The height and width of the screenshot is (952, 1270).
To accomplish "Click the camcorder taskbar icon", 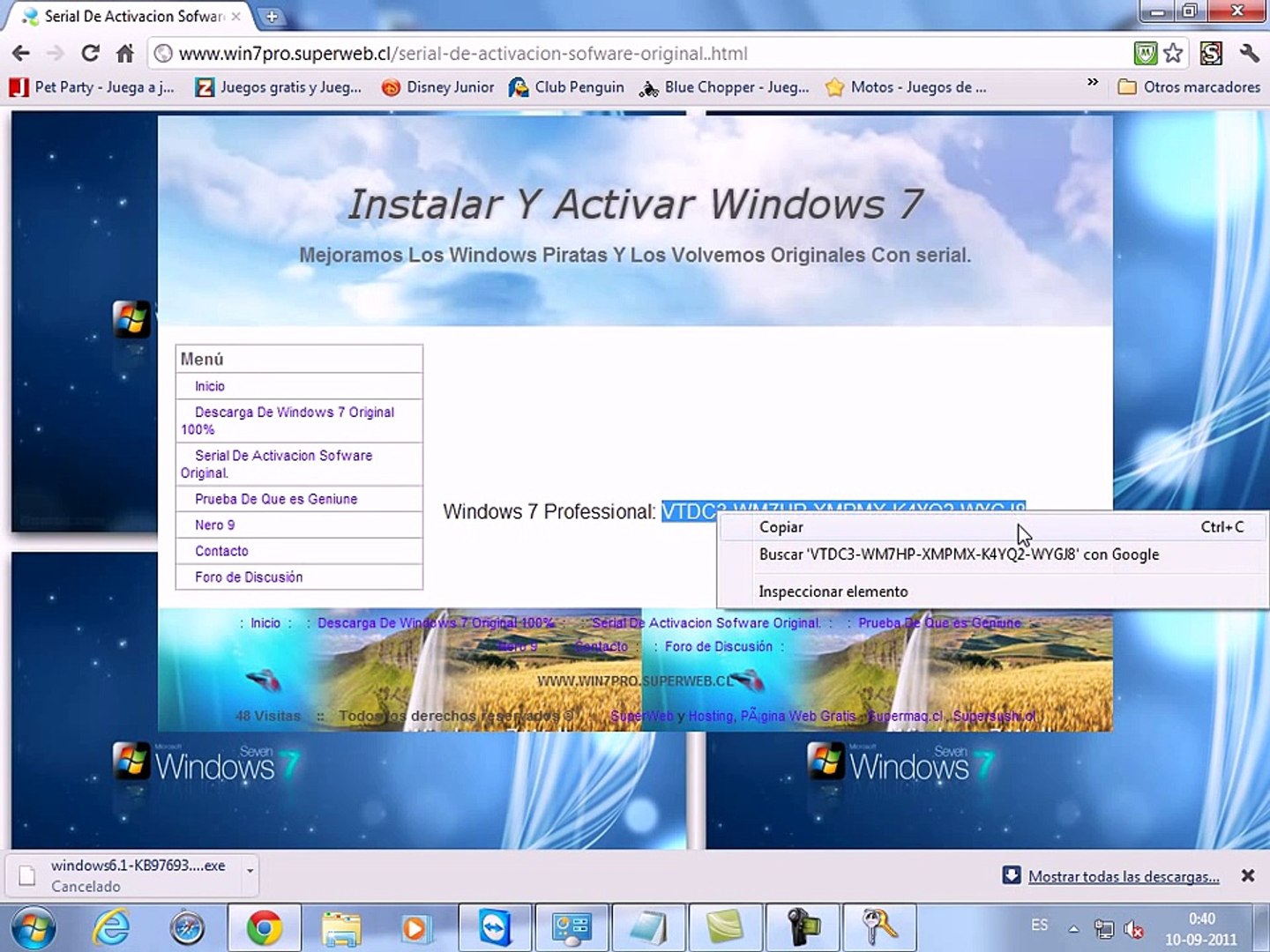I will (803, 928).
